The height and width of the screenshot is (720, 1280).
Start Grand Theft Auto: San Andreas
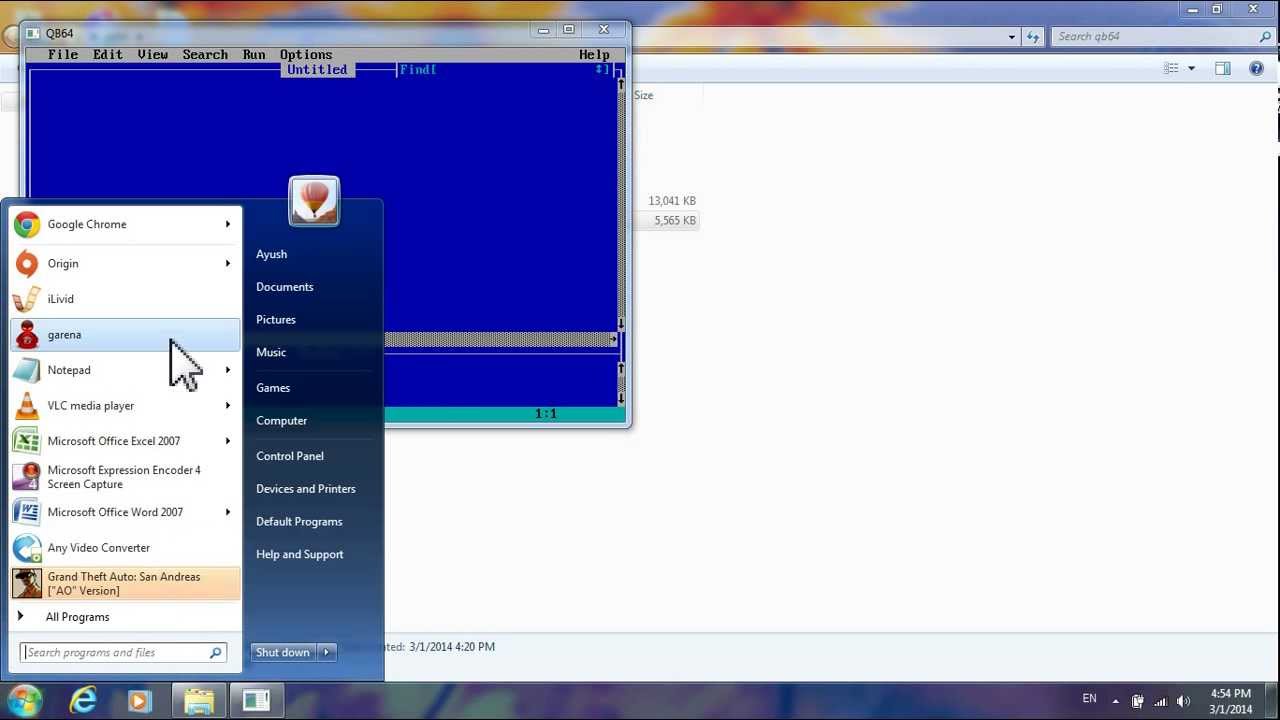[125, 583]
